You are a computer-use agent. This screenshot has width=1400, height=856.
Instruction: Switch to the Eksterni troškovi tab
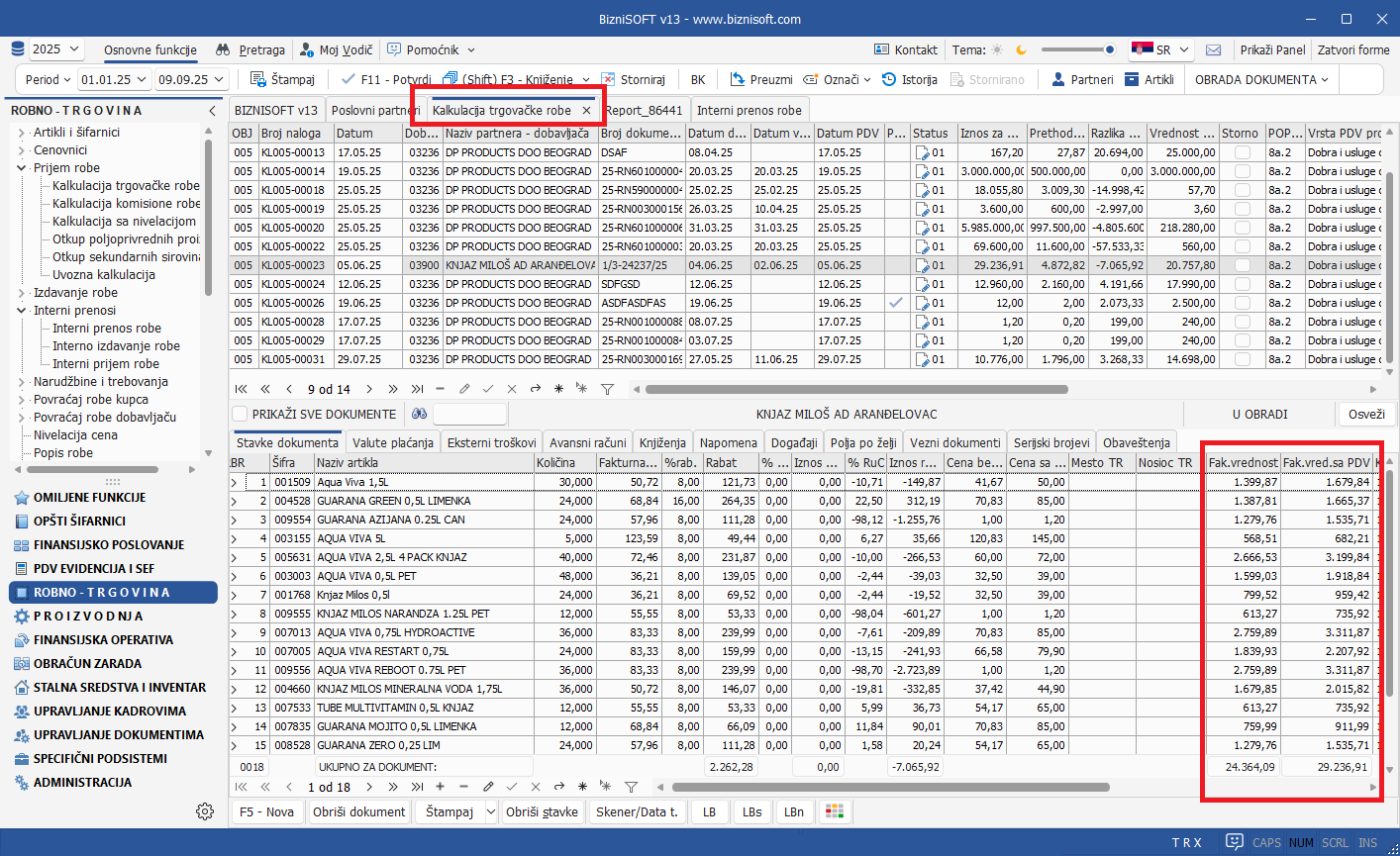click(x=491, y=442)
